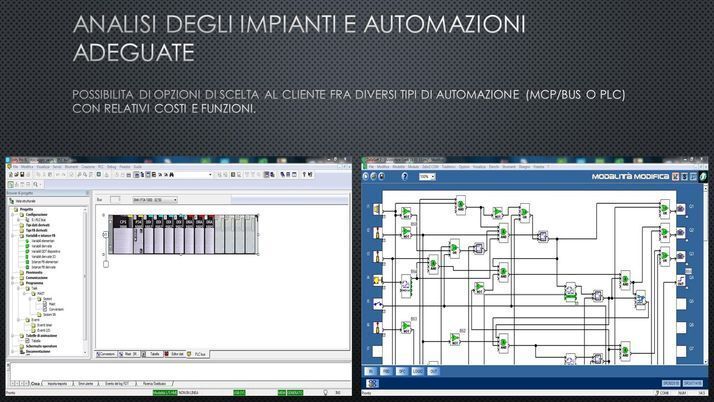The height and width of the screenshot is (402, 714).
Task: Click the question-mark help icon in right window
Action: (x=404, y=176)
